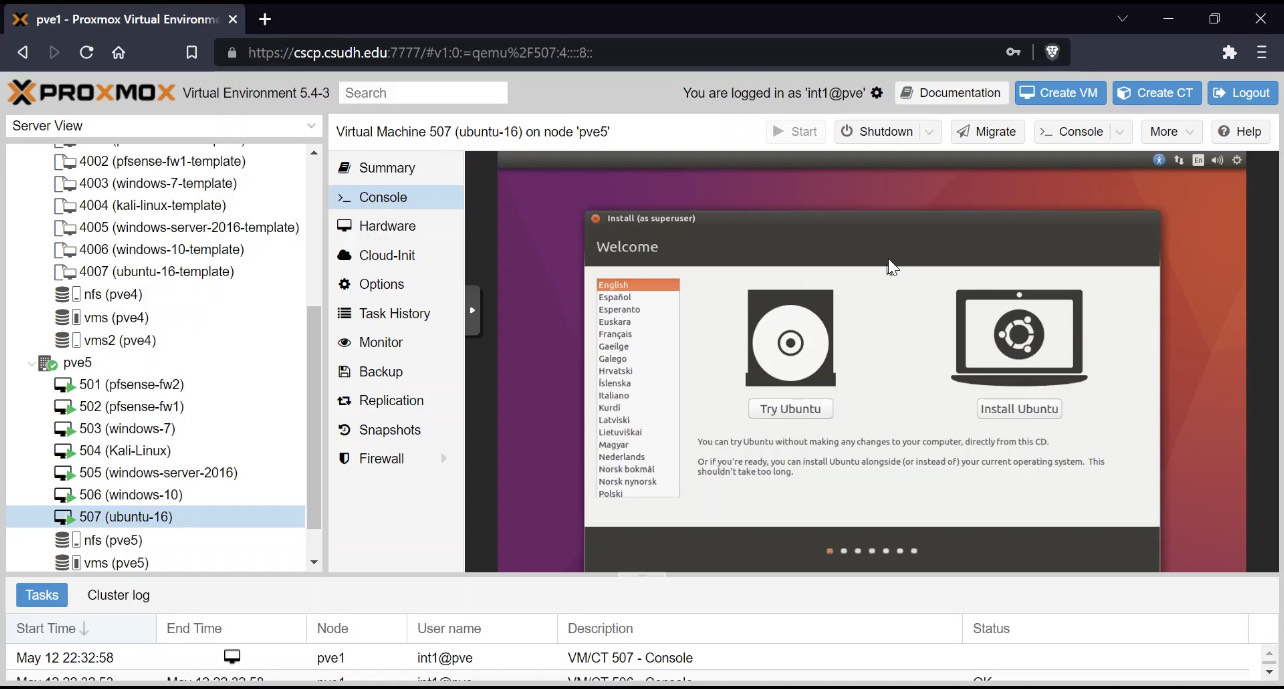Viewport: 1284px width, 689px height.
Task: Reload the page with the refresh icon
Action: [x=86, y=52]
